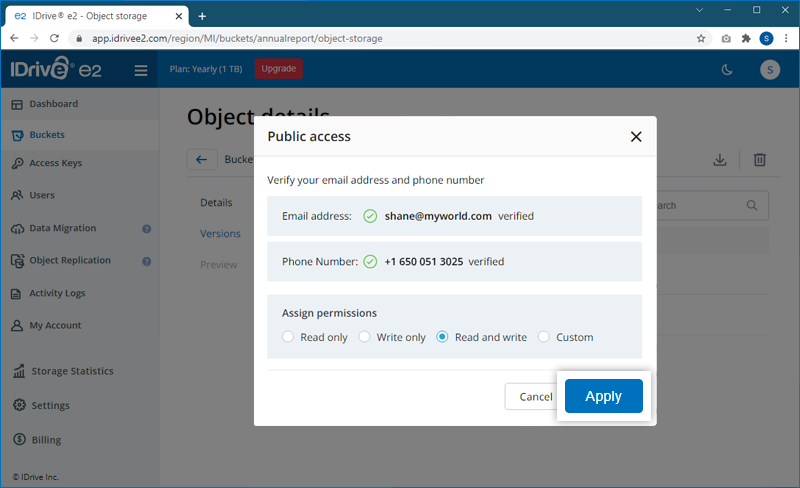Toggle dark mode moon icon

click(x=726, y=69)
